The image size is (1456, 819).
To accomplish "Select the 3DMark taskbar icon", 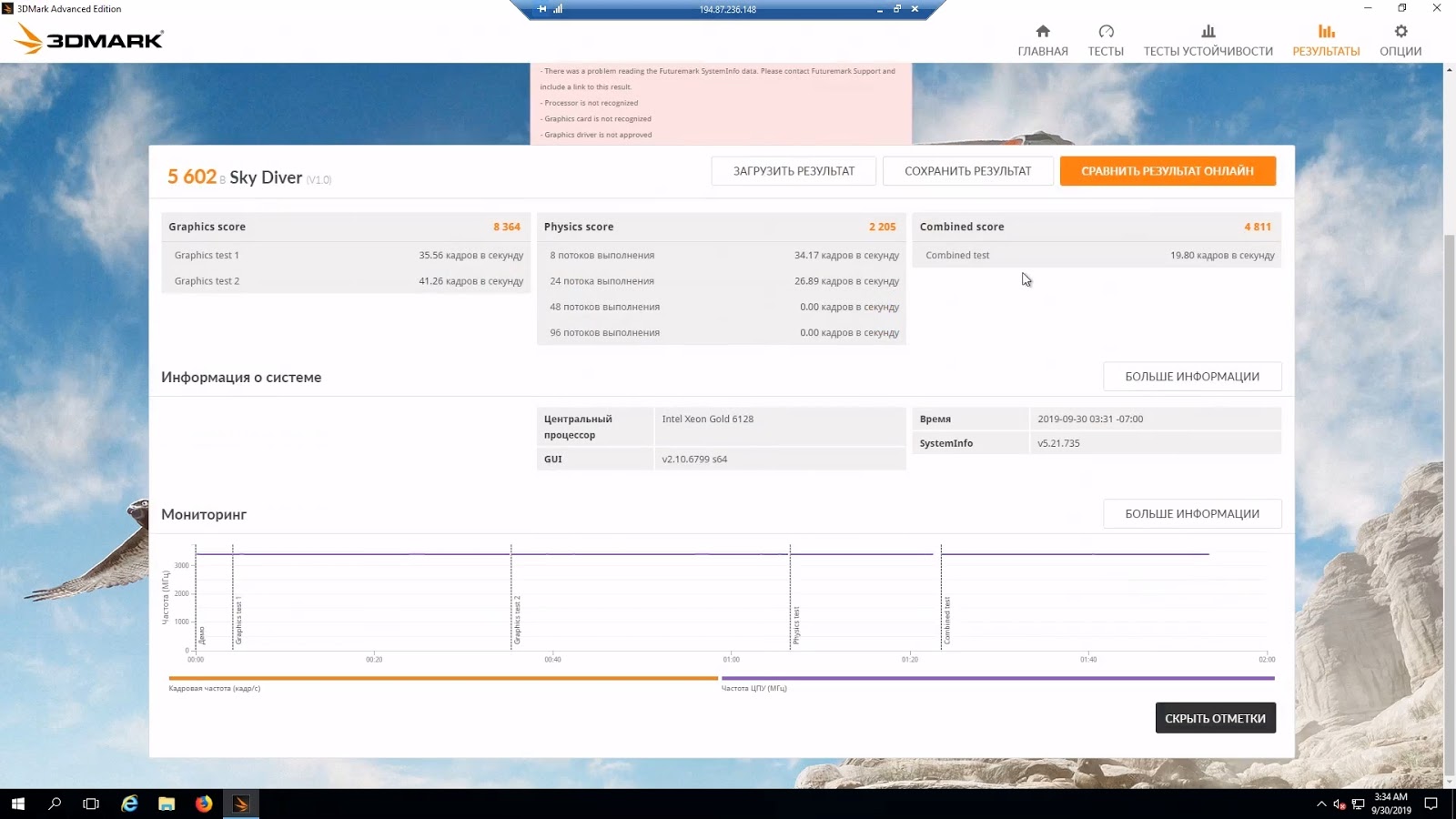I will pyautogui.click(x=241, y=804).
